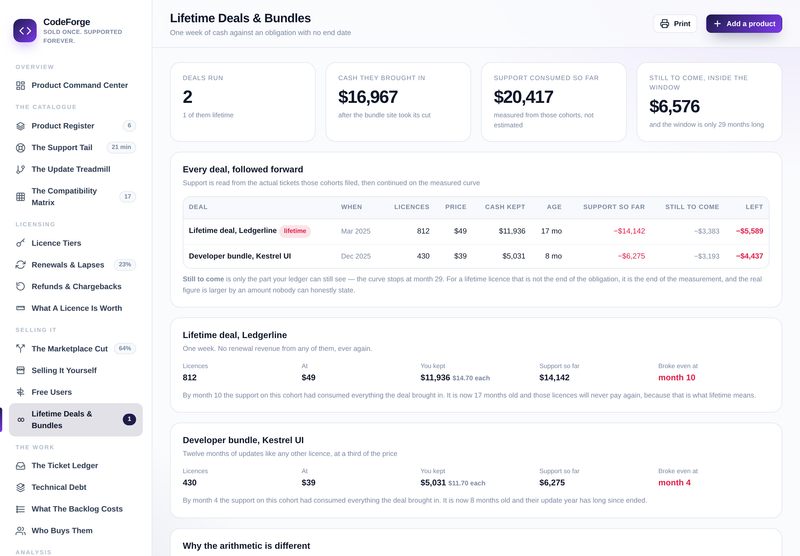Select the Lifetime deal, Ledgerline table row name

click(x=233, y=231)
